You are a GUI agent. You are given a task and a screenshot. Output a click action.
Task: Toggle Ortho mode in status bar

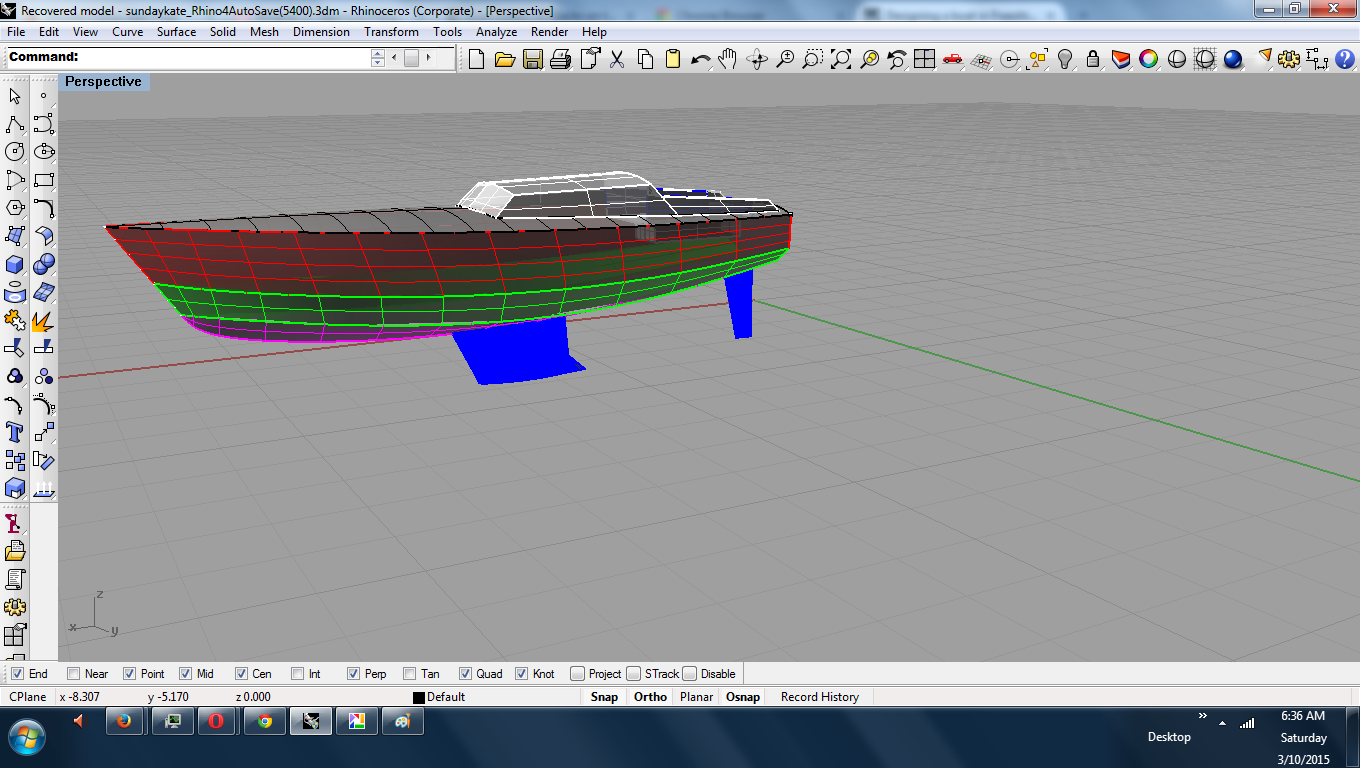[650, 697]
